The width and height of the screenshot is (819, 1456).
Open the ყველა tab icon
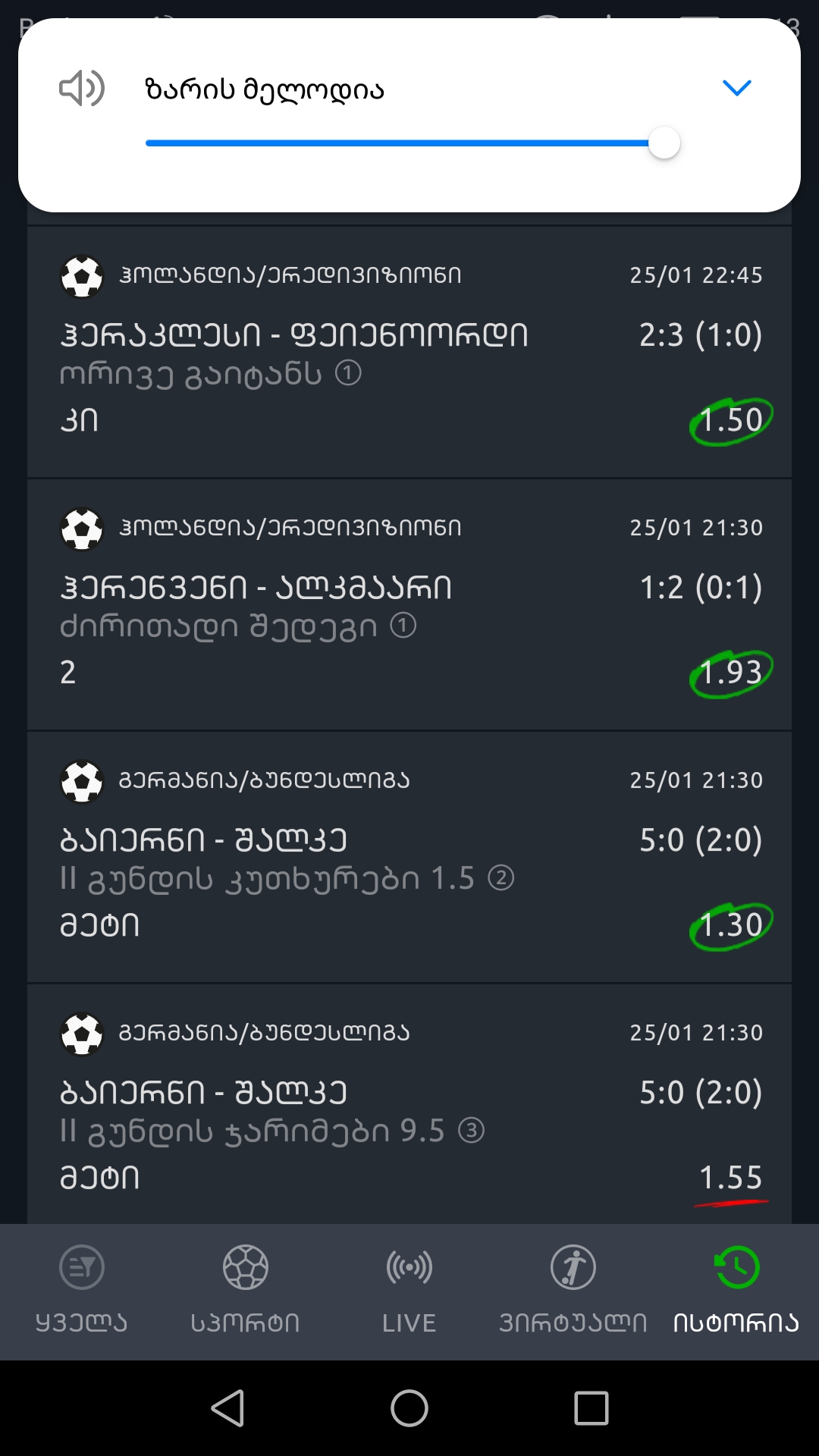[82, 1267]
